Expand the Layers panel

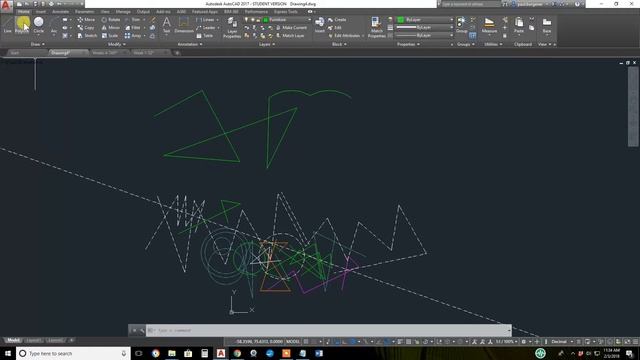click(x=267, y=44)
